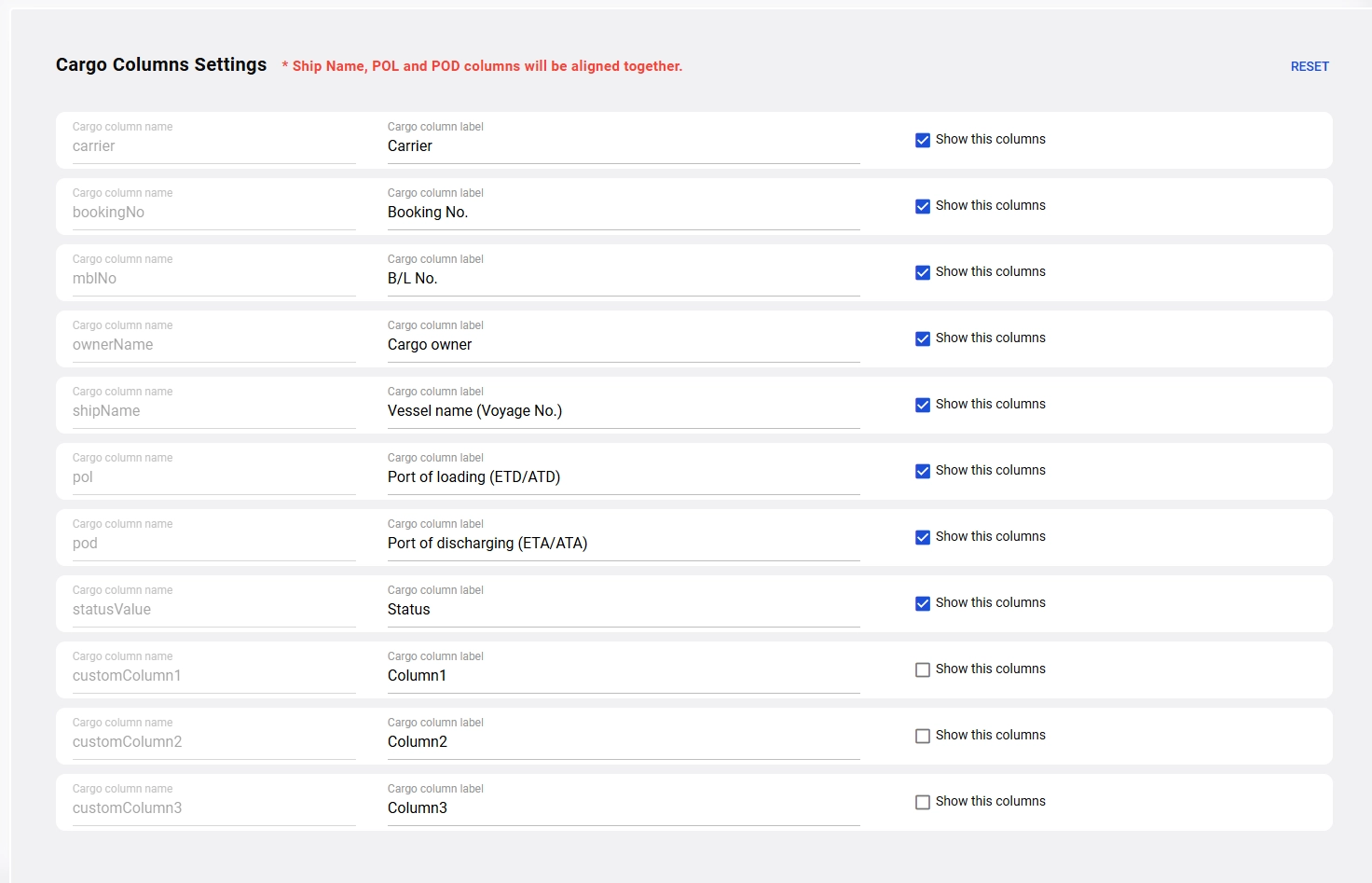Edit the Column1 label input
The height and width of the screenshot is (883, 1372).
click(623, 676)
